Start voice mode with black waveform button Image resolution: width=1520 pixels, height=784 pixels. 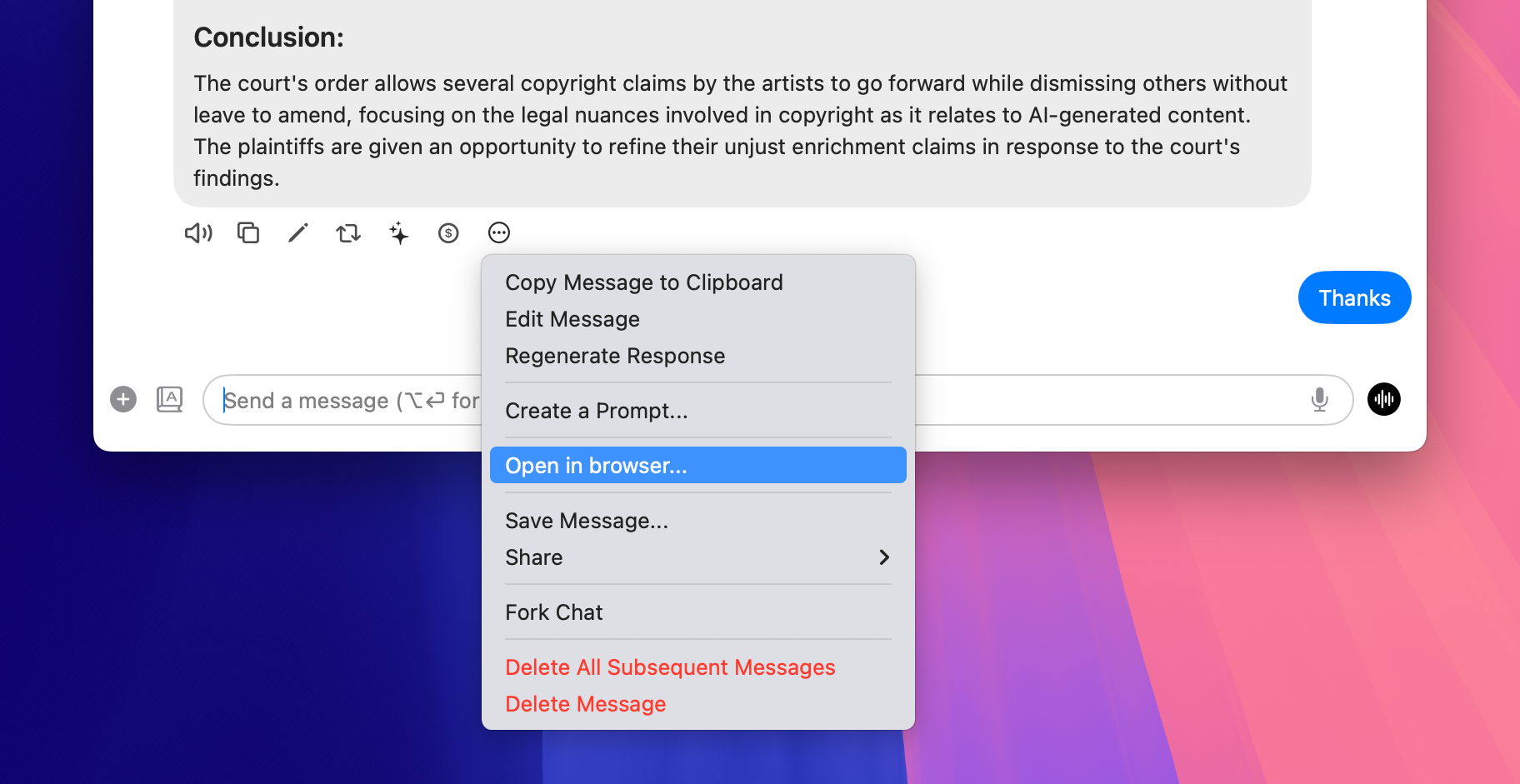(x=1384, y=399)
